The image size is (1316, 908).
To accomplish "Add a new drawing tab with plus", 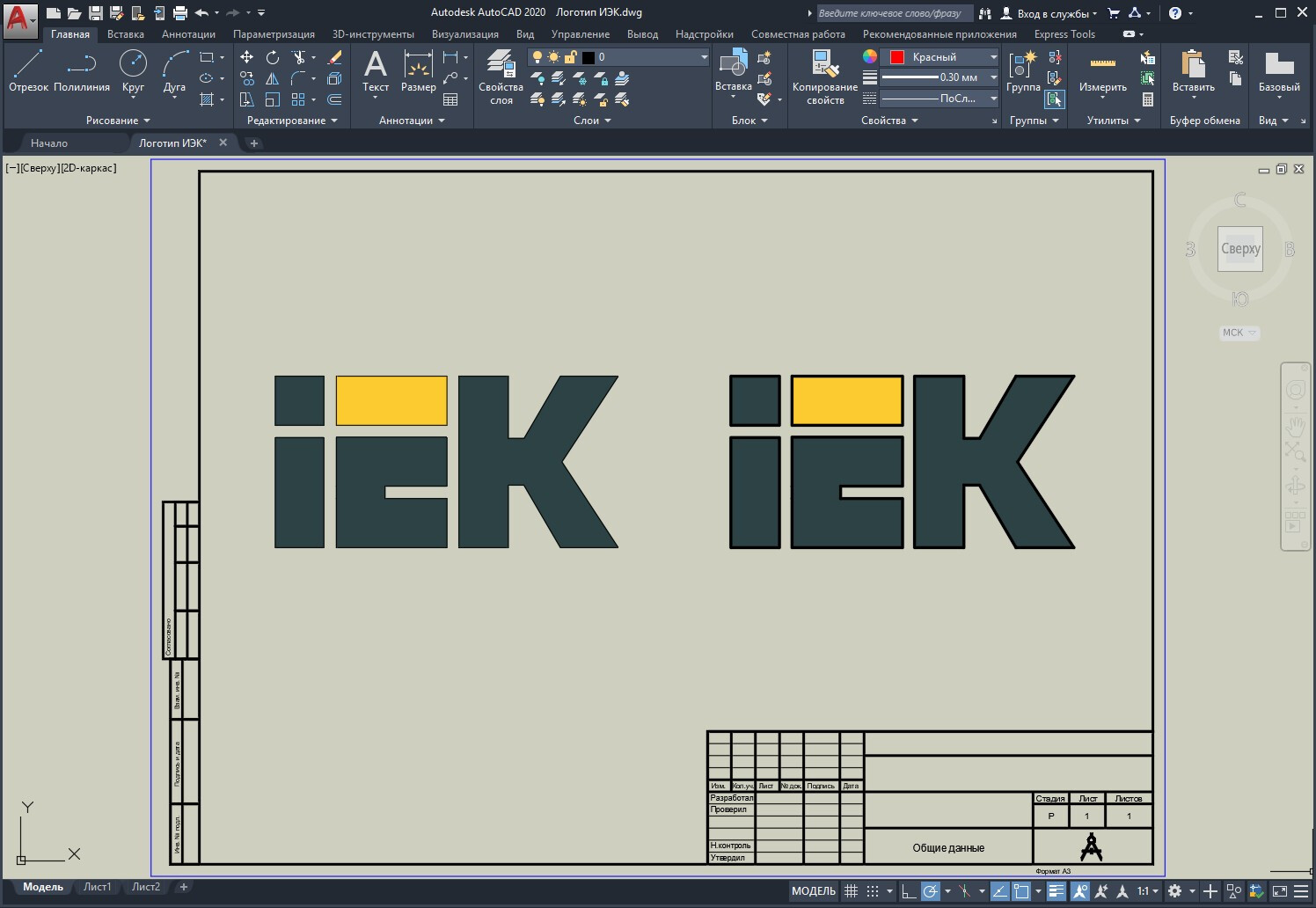I will click(x=253, y=143).
